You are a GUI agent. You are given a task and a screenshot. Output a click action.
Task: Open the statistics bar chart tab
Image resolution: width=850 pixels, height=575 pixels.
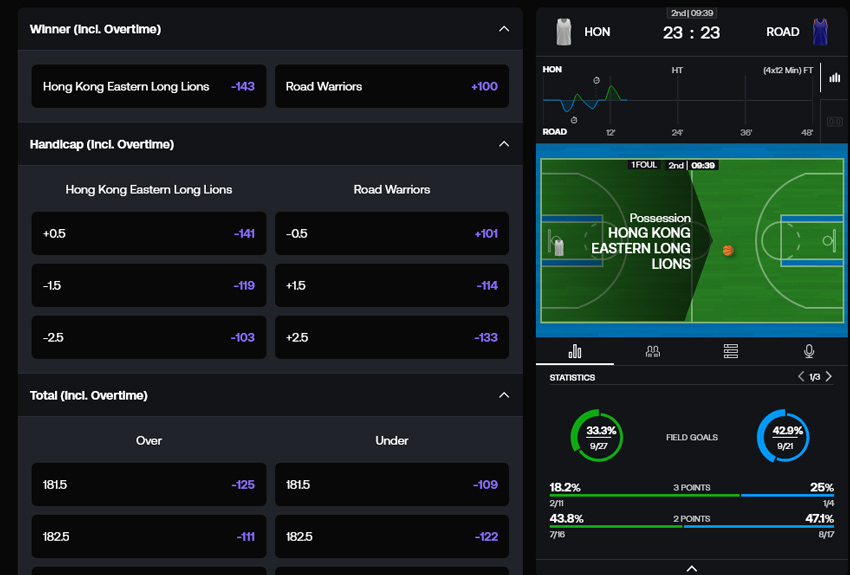tap(575, 351)
